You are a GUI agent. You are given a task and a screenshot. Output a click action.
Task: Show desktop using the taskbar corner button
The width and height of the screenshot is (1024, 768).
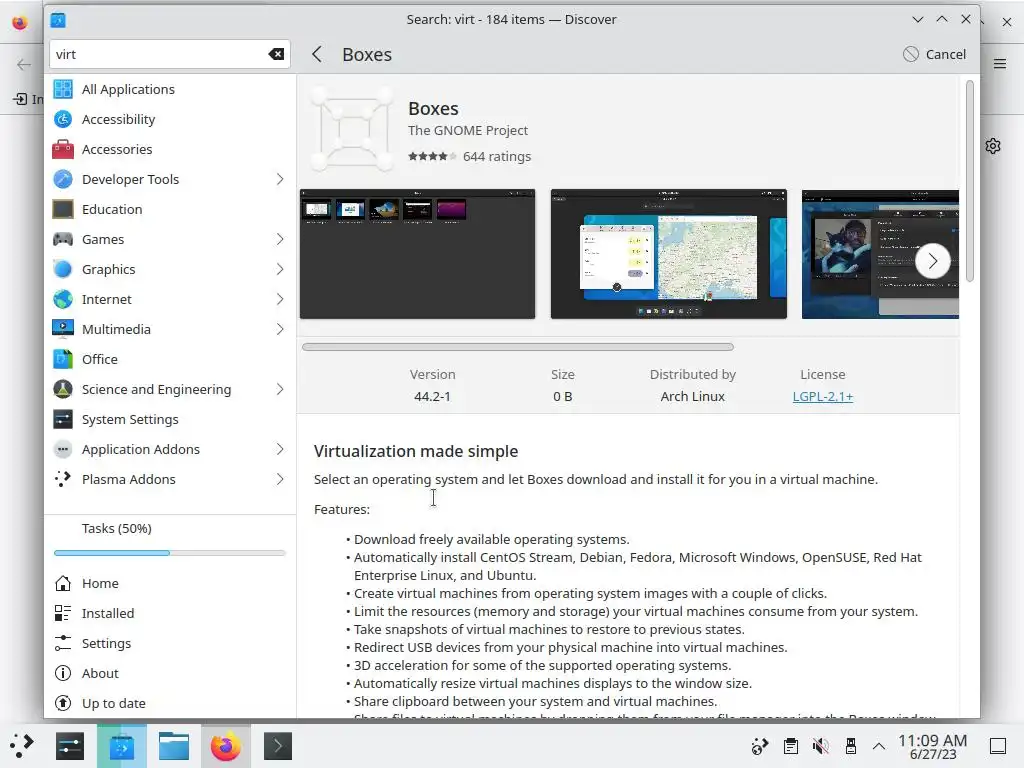997,746
